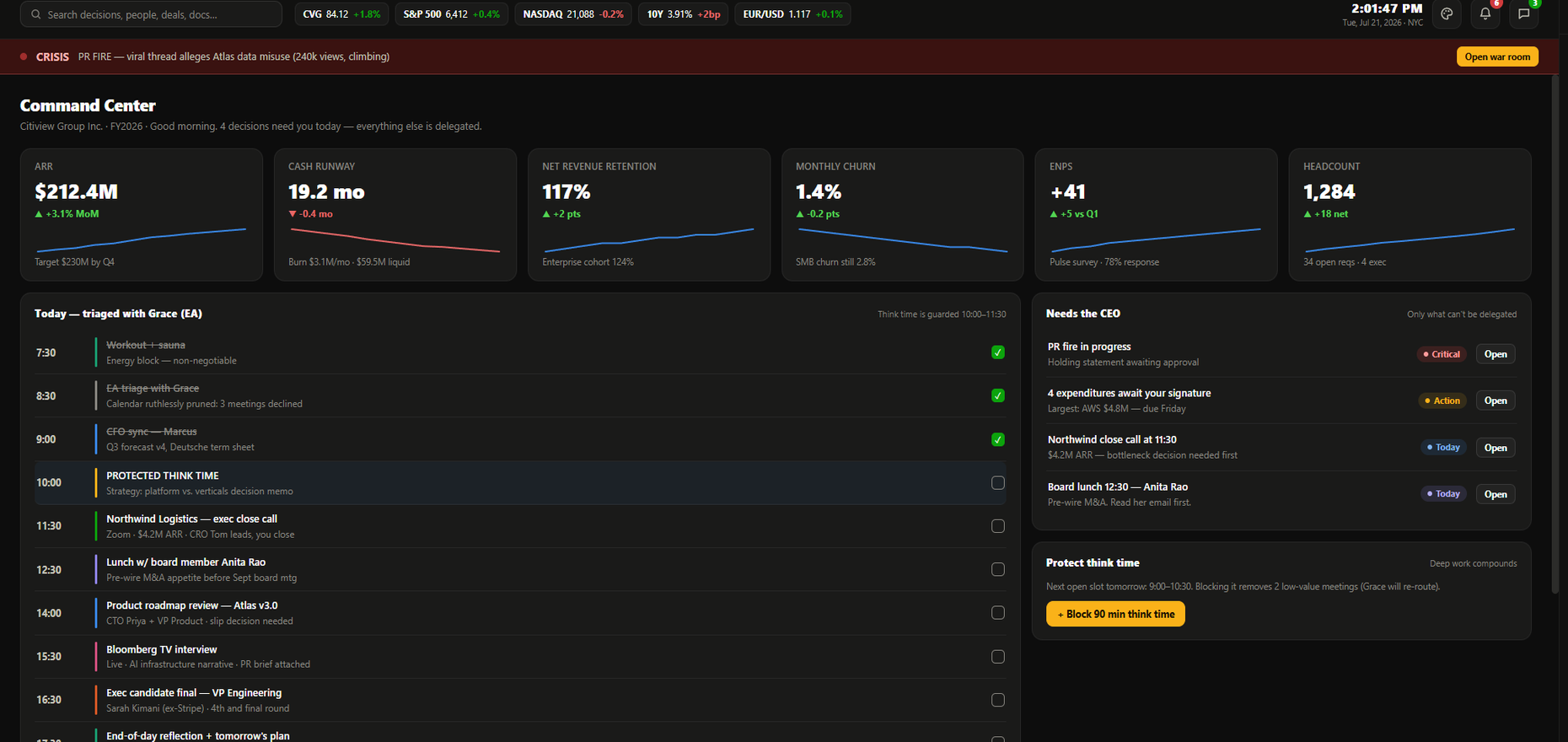Open the ENPS +41 card
1568x742 pixels.
pyautogui.click(x=1156, y=214)
